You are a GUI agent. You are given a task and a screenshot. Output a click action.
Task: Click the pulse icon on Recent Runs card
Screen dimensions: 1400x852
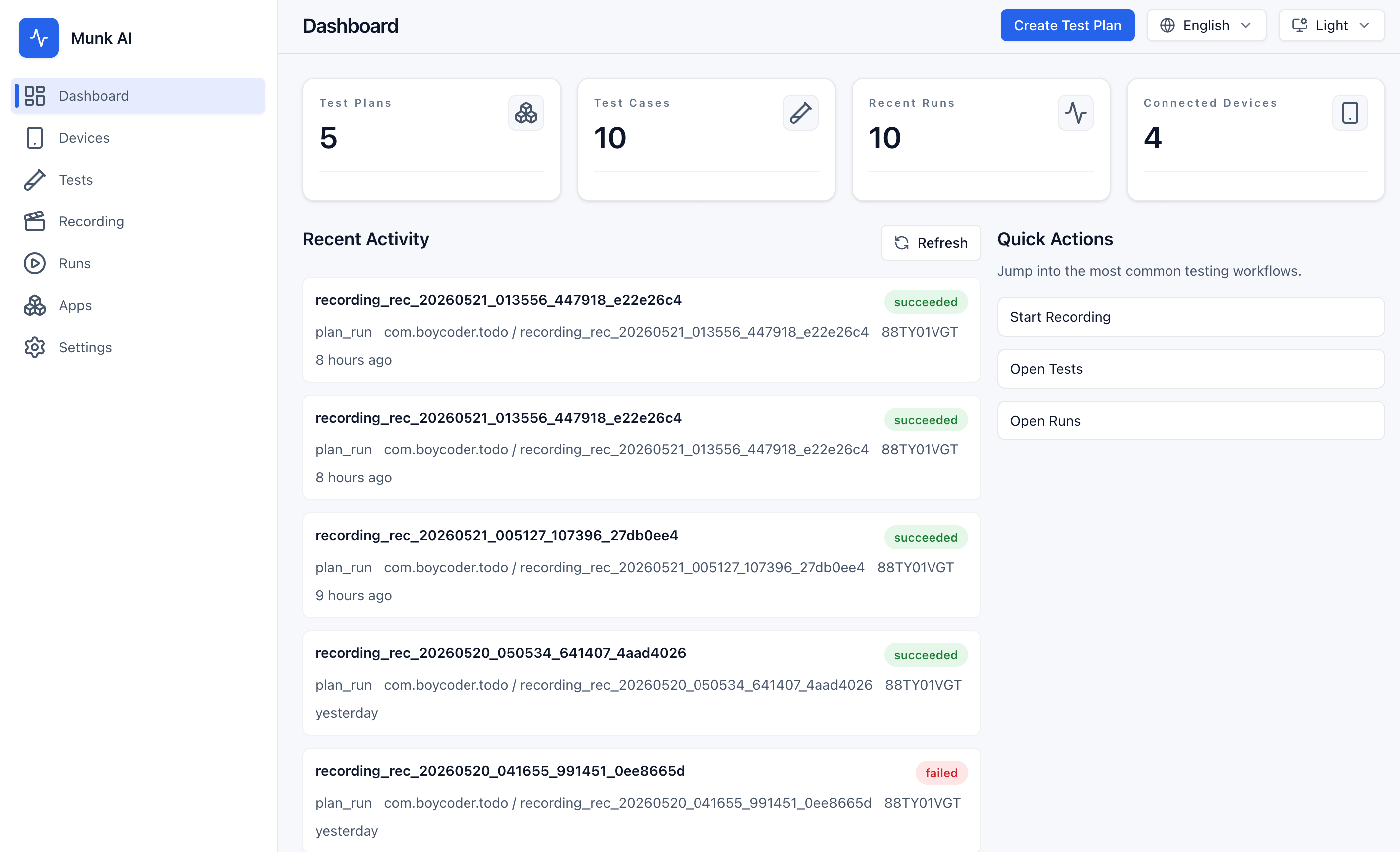[1076, 112]
